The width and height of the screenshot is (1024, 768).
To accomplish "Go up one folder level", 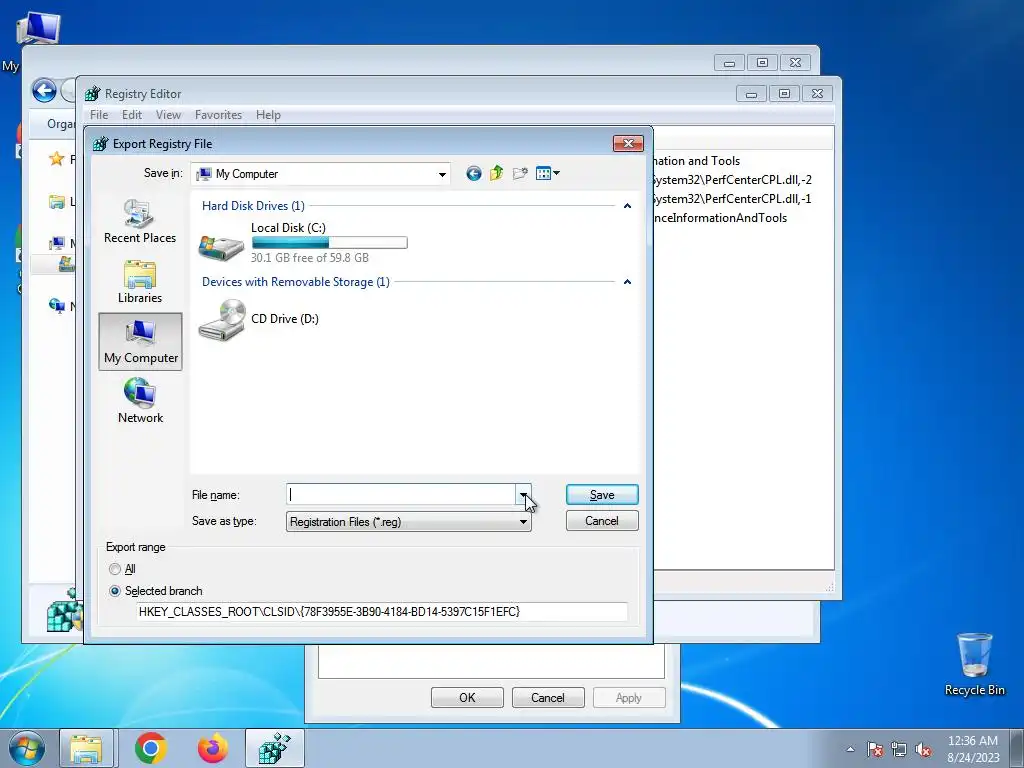I will (496, 173).
